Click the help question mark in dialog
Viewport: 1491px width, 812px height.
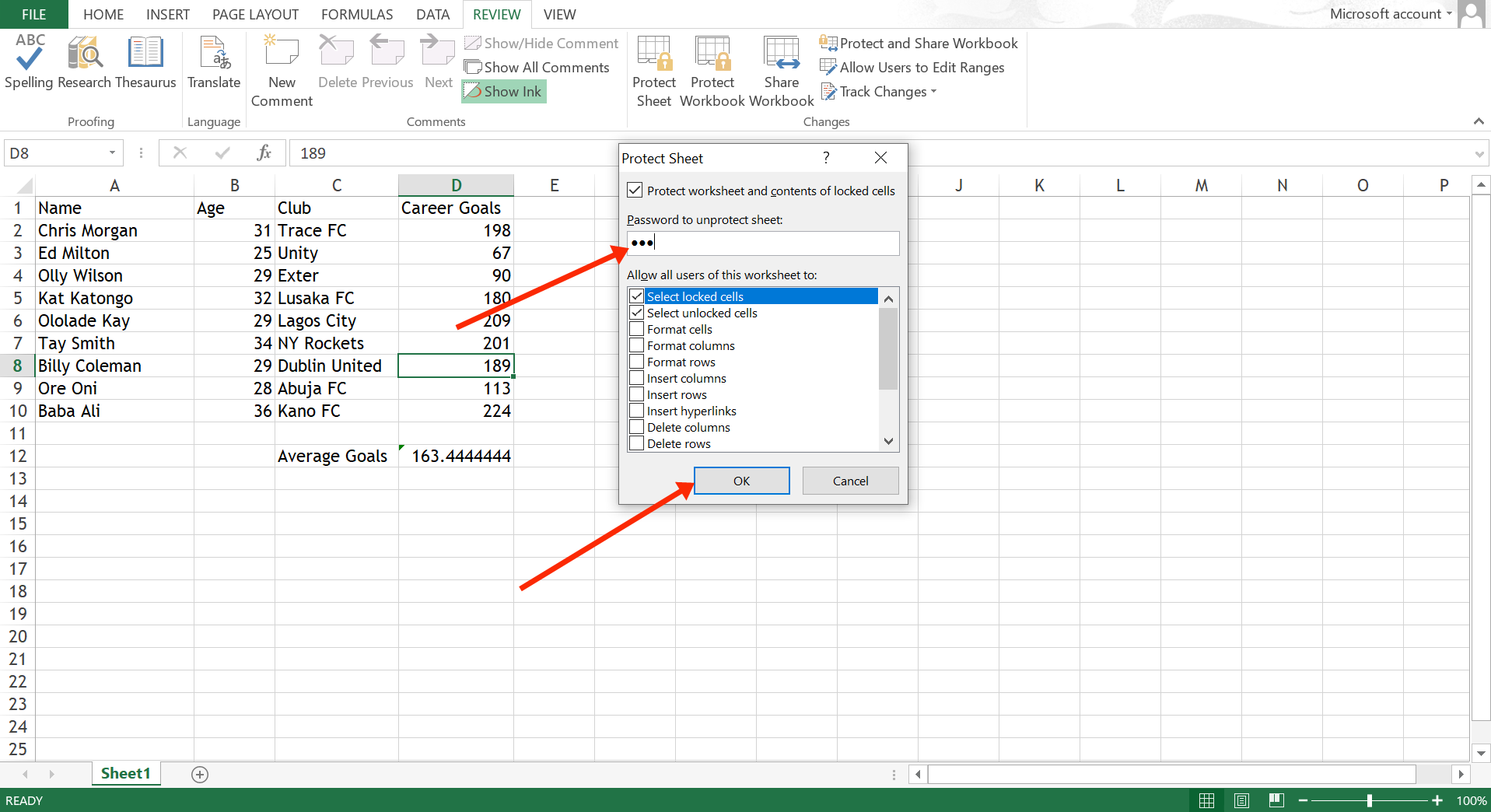pyautogui.click(x=826, y=158)
